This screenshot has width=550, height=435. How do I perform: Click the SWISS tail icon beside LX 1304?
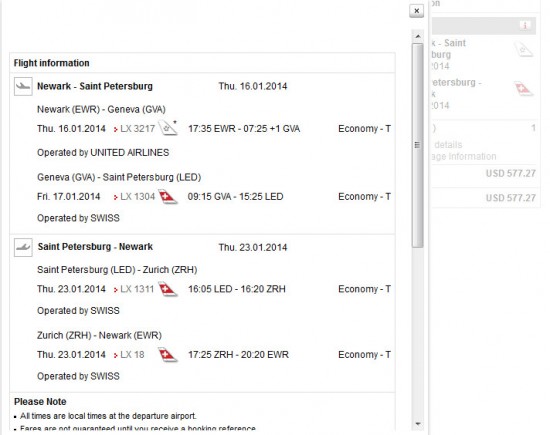[168, 196]
